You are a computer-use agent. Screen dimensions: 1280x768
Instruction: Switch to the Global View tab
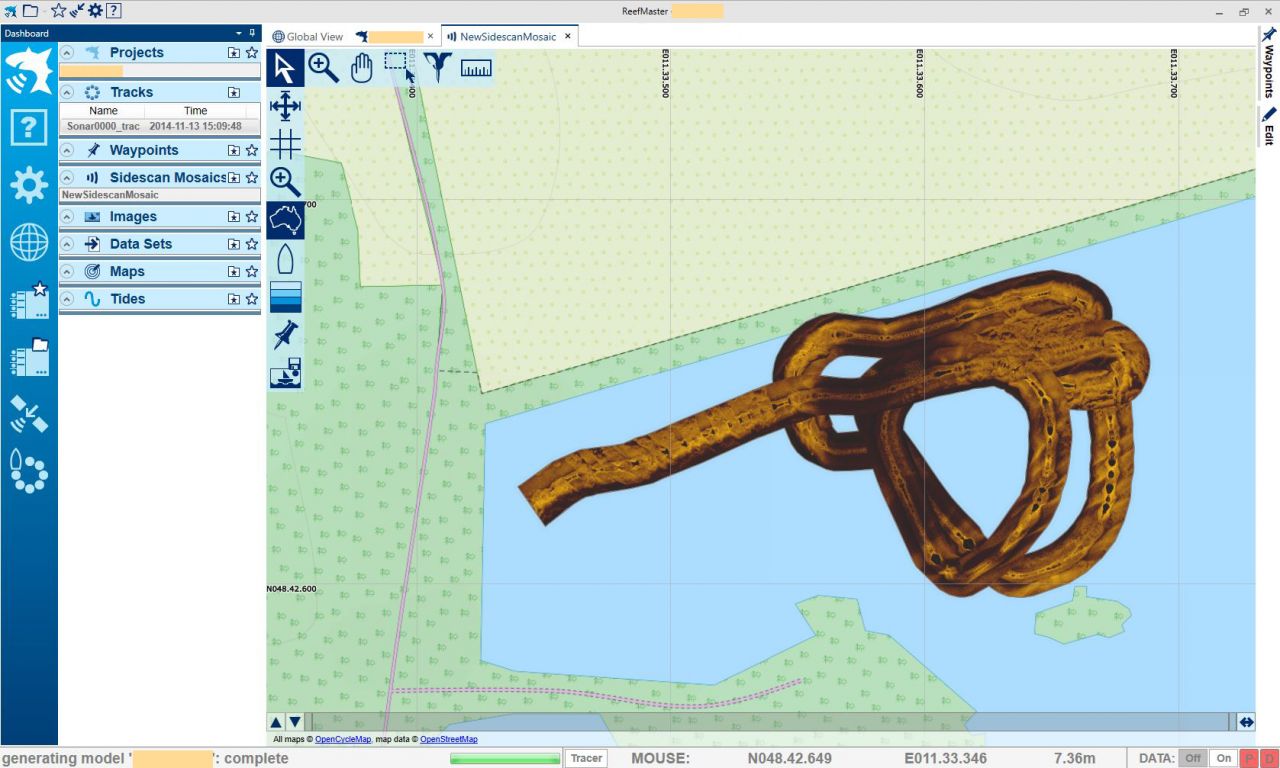307,36
